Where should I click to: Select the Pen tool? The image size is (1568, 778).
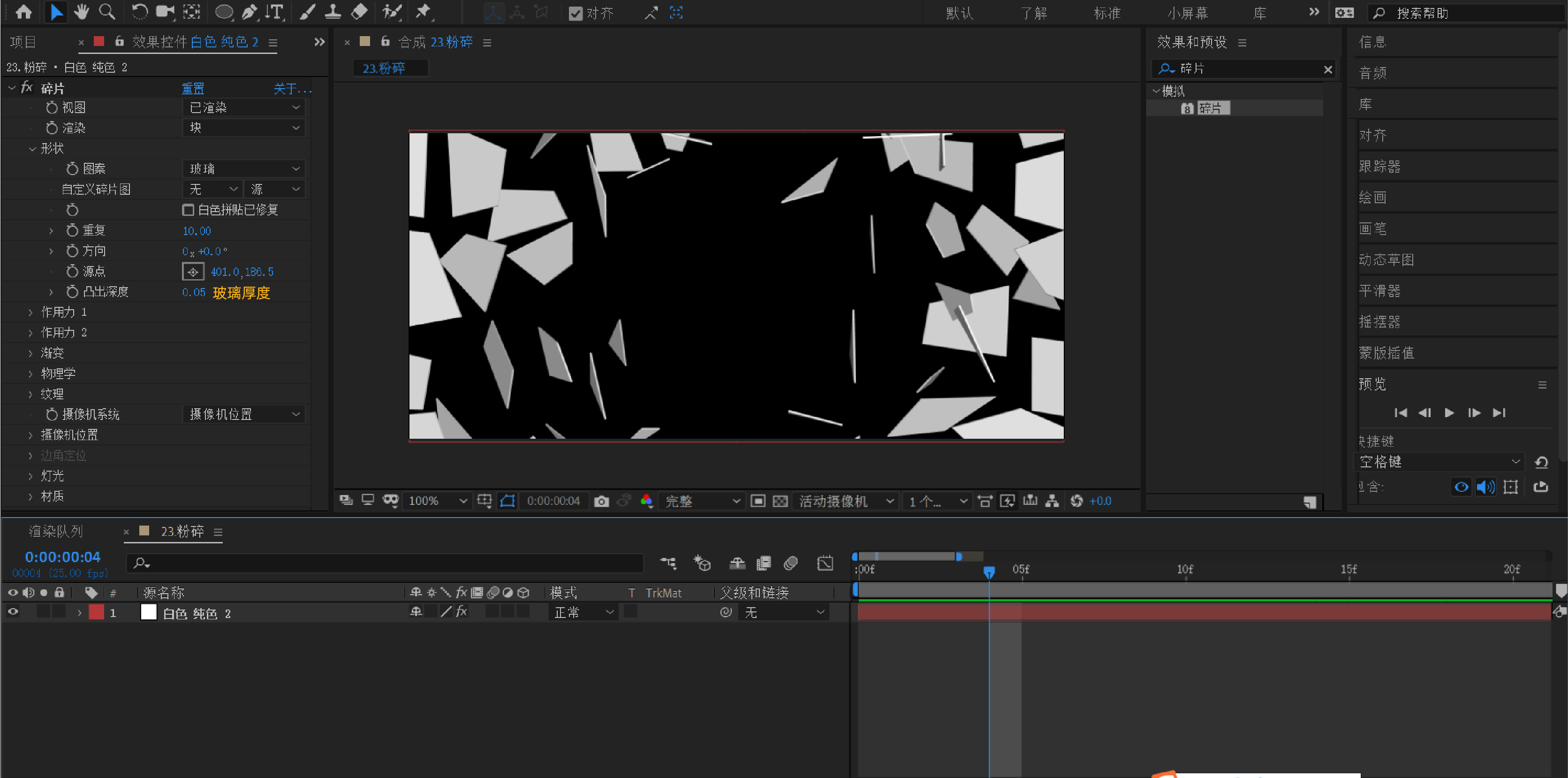tap(249, 12)
